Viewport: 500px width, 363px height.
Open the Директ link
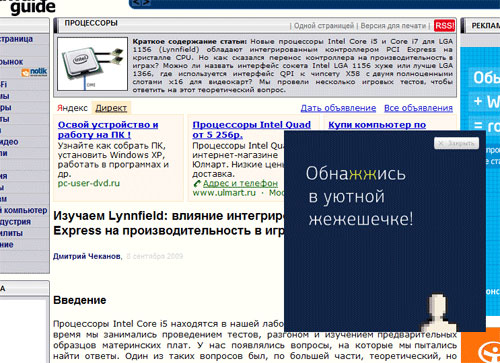111,108
